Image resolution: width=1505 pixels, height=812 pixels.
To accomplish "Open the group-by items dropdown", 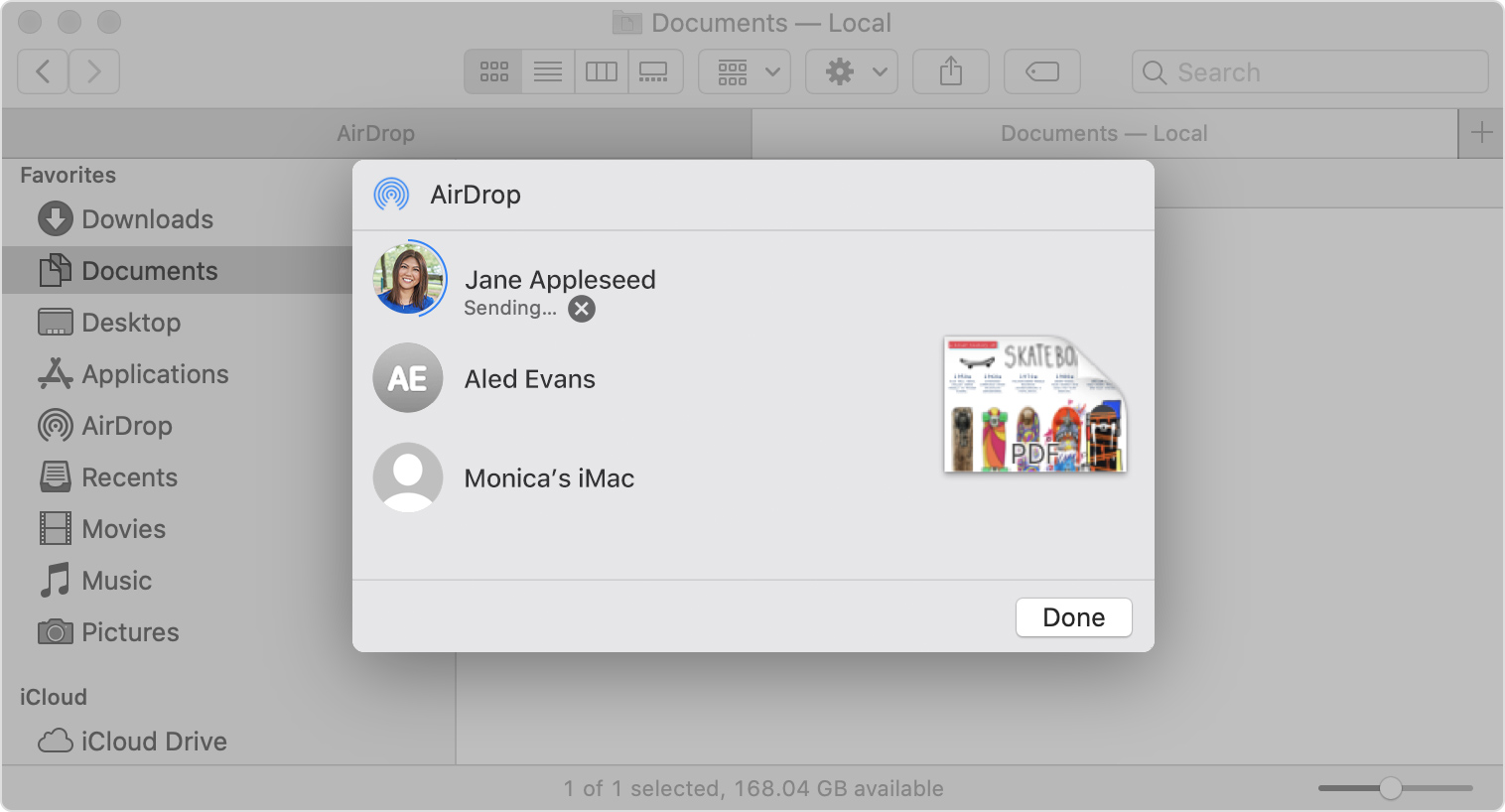I will click(745, 71).
